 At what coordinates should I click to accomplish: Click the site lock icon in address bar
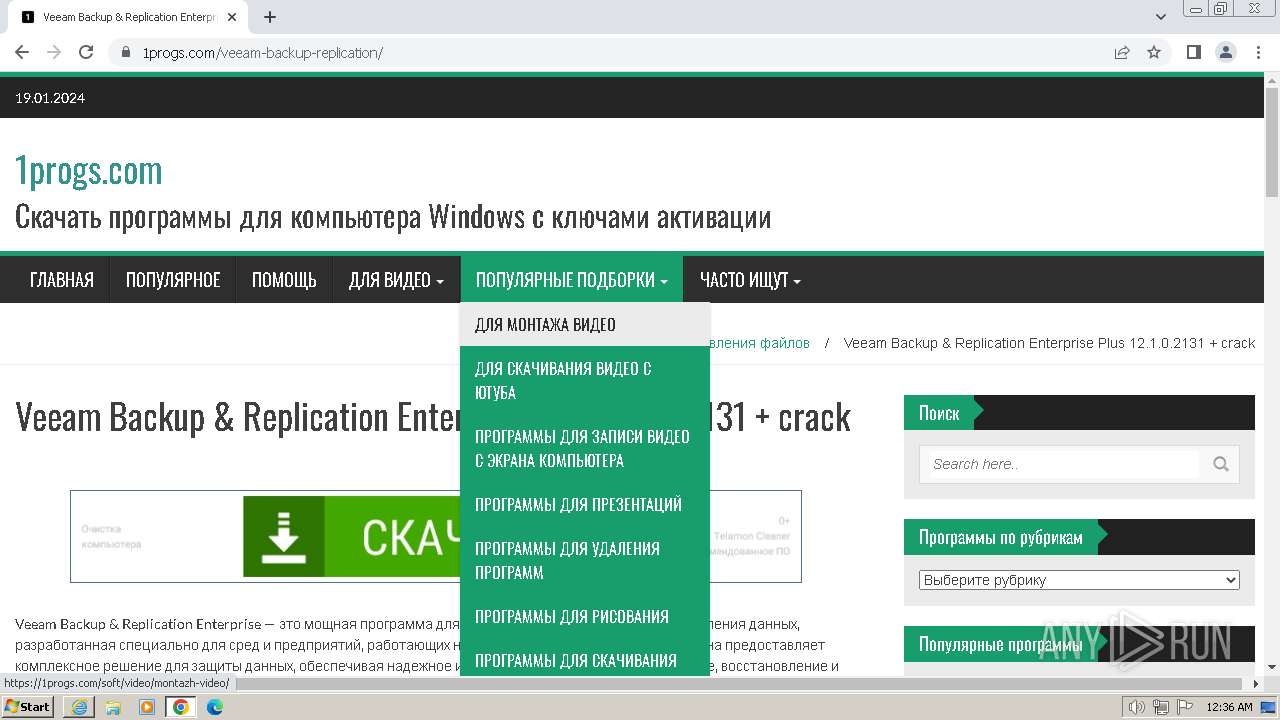click(126, 53)
